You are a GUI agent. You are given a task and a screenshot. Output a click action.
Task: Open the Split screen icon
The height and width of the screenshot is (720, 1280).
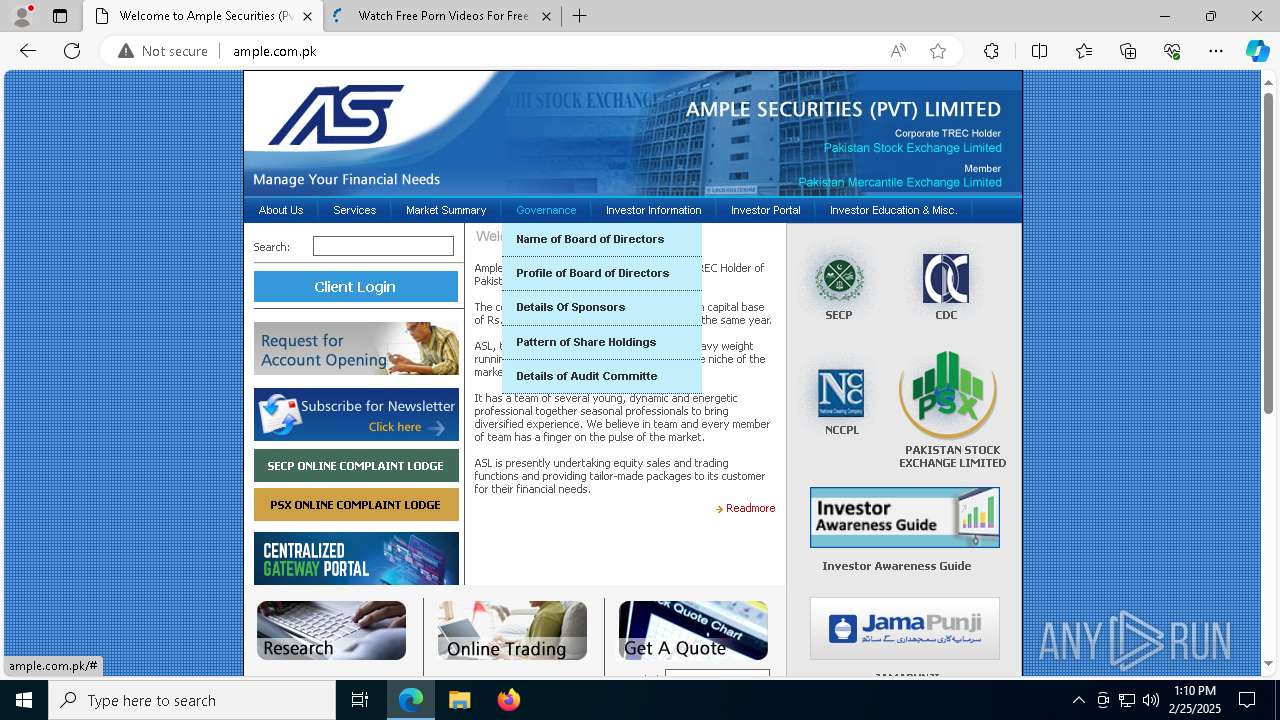click(x=1039, y=51)
